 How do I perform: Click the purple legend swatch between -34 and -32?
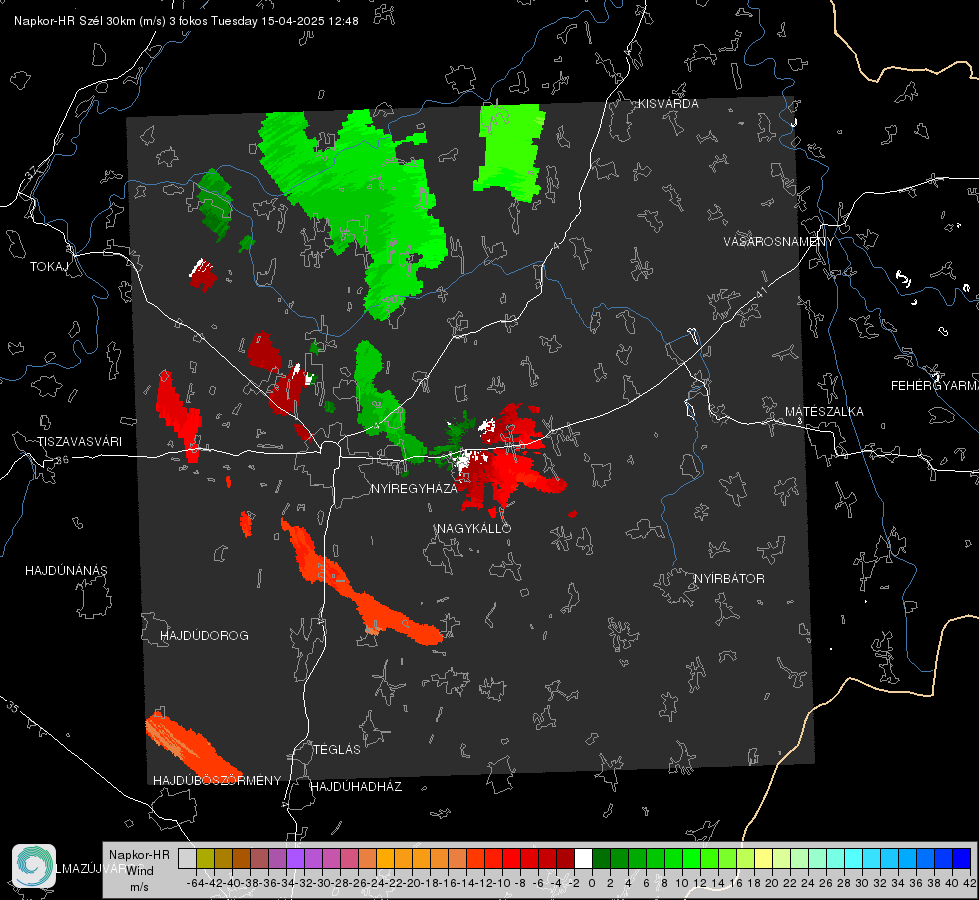click(x=295, y=858)
